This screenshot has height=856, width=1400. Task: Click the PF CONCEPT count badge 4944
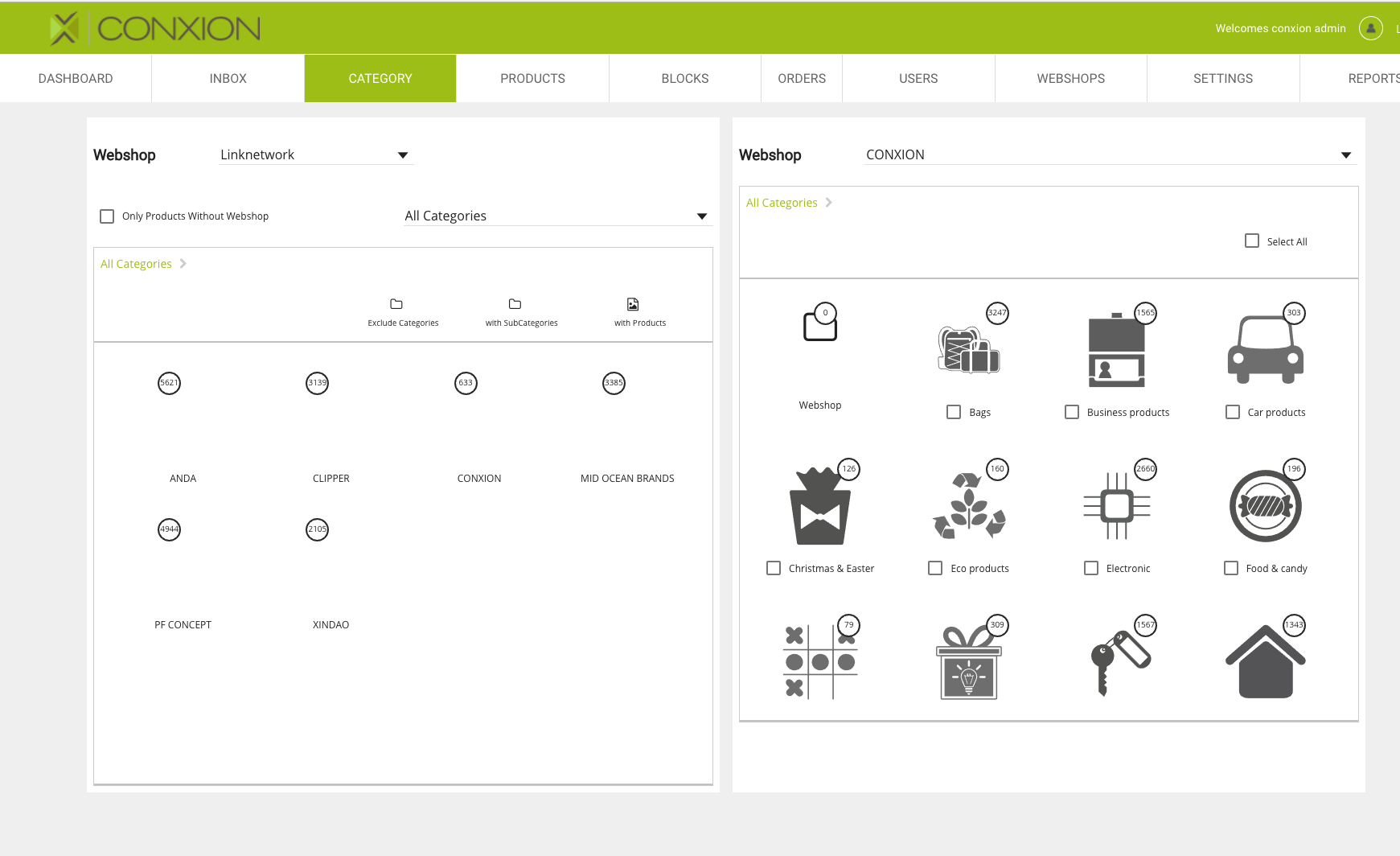click(169, 529)
